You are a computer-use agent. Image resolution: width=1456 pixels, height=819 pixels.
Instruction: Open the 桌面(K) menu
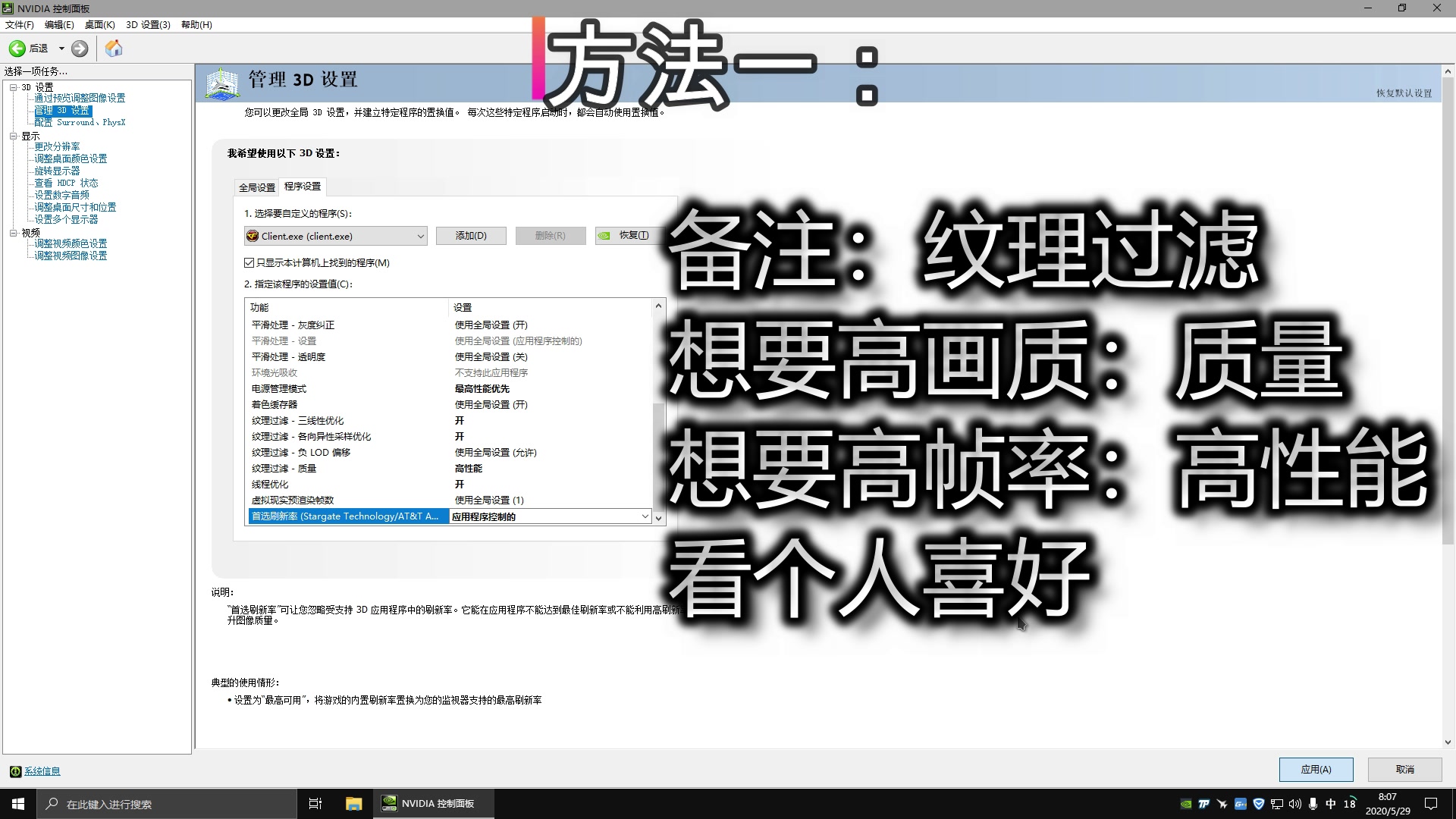(x=99, y=24)
